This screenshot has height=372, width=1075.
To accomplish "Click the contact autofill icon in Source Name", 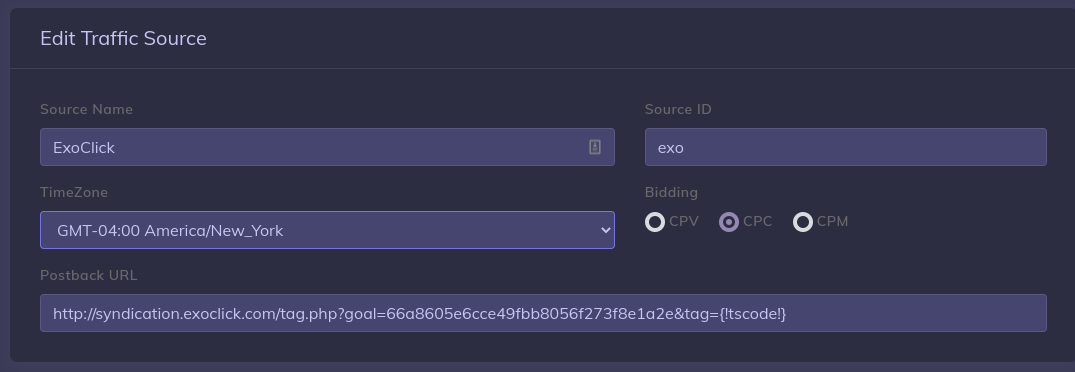I will [594, 147].
